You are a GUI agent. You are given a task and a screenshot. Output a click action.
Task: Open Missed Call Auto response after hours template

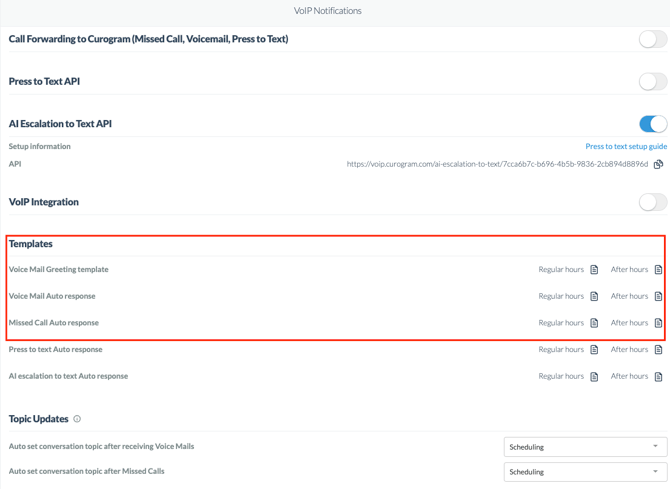[658, 323]
